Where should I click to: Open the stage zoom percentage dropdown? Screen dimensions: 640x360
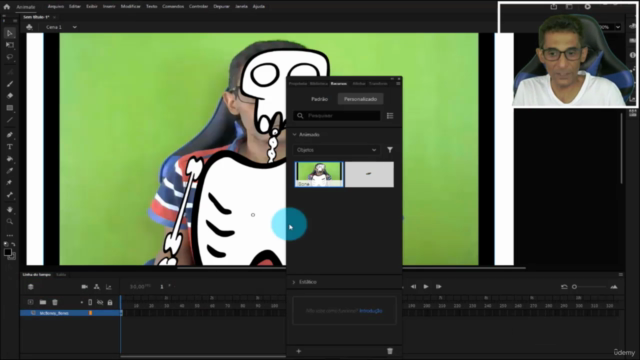(x=618, y=27)
